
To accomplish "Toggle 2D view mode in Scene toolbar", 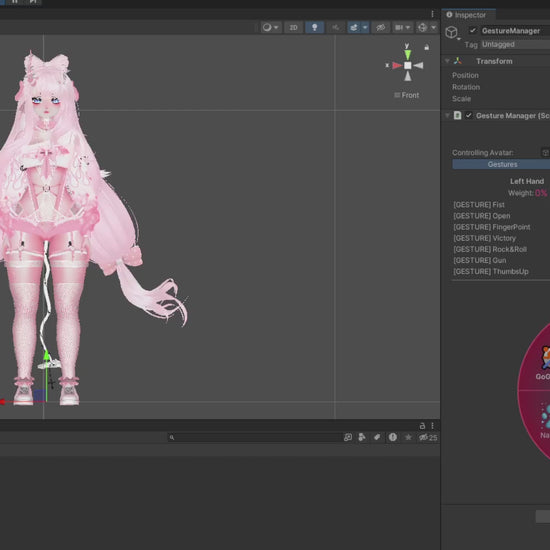I will [x=293, y=27].
